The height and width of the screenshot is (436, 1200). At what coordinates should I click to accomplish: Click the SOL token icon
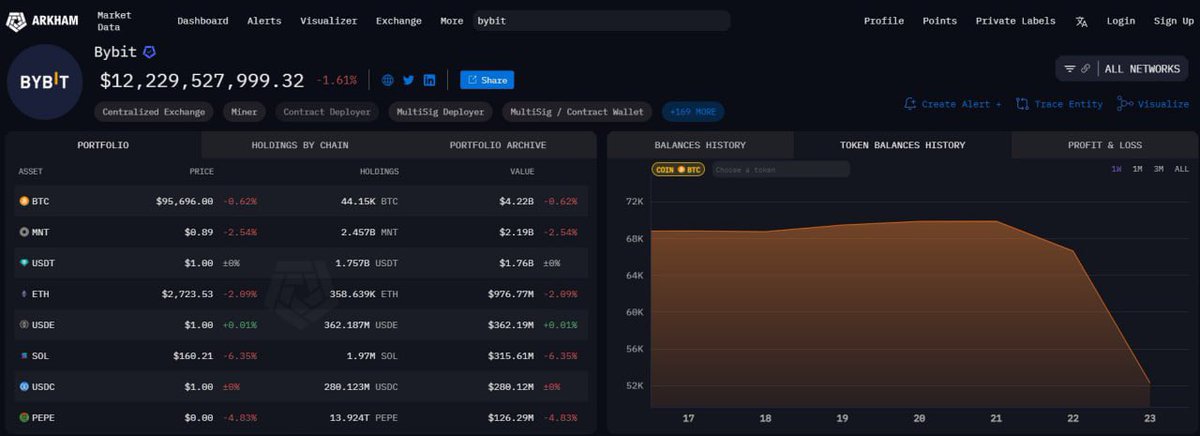[24, 356]
